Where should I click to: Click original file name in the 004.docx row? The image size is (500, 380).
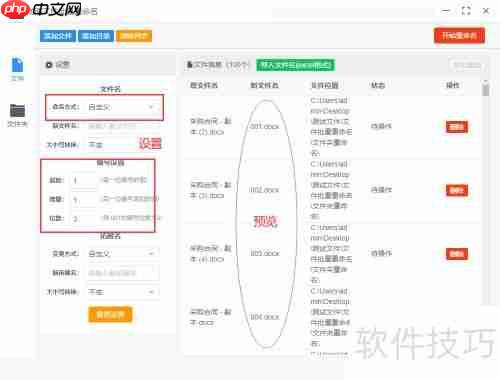click(210, 317)
